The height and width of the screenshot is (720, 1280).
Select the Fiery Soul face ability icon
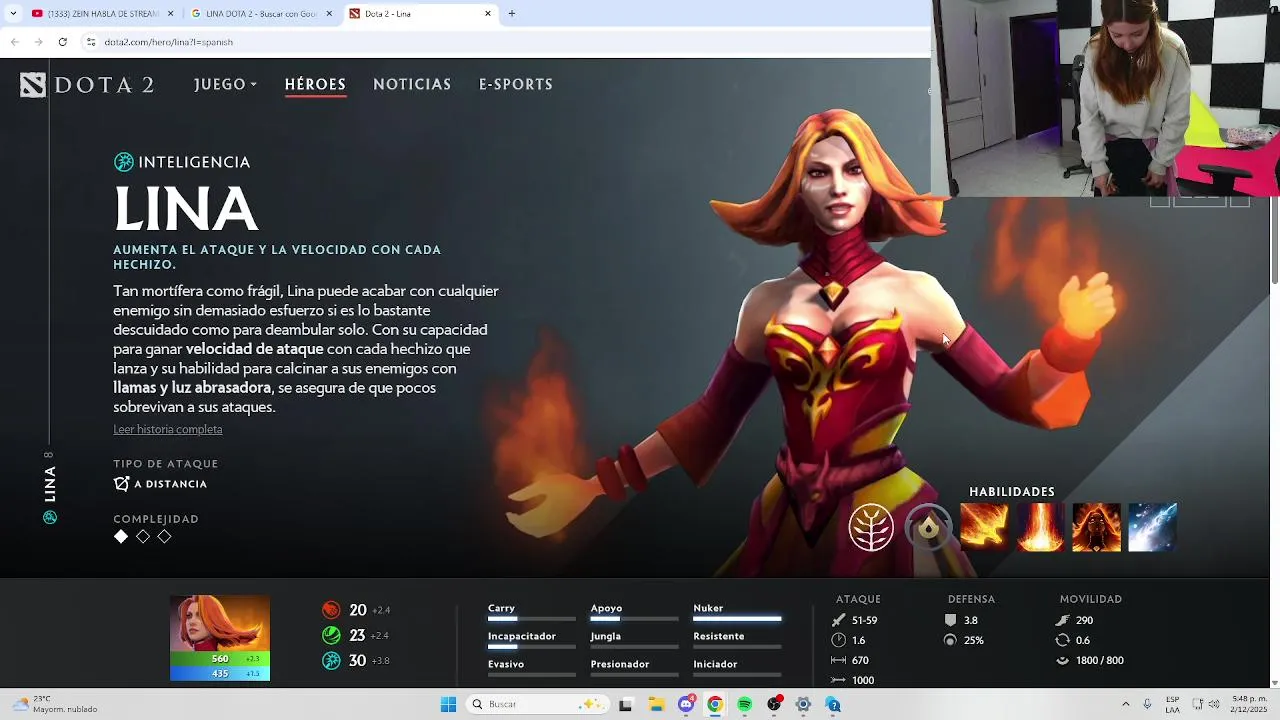pos(1096,527)
